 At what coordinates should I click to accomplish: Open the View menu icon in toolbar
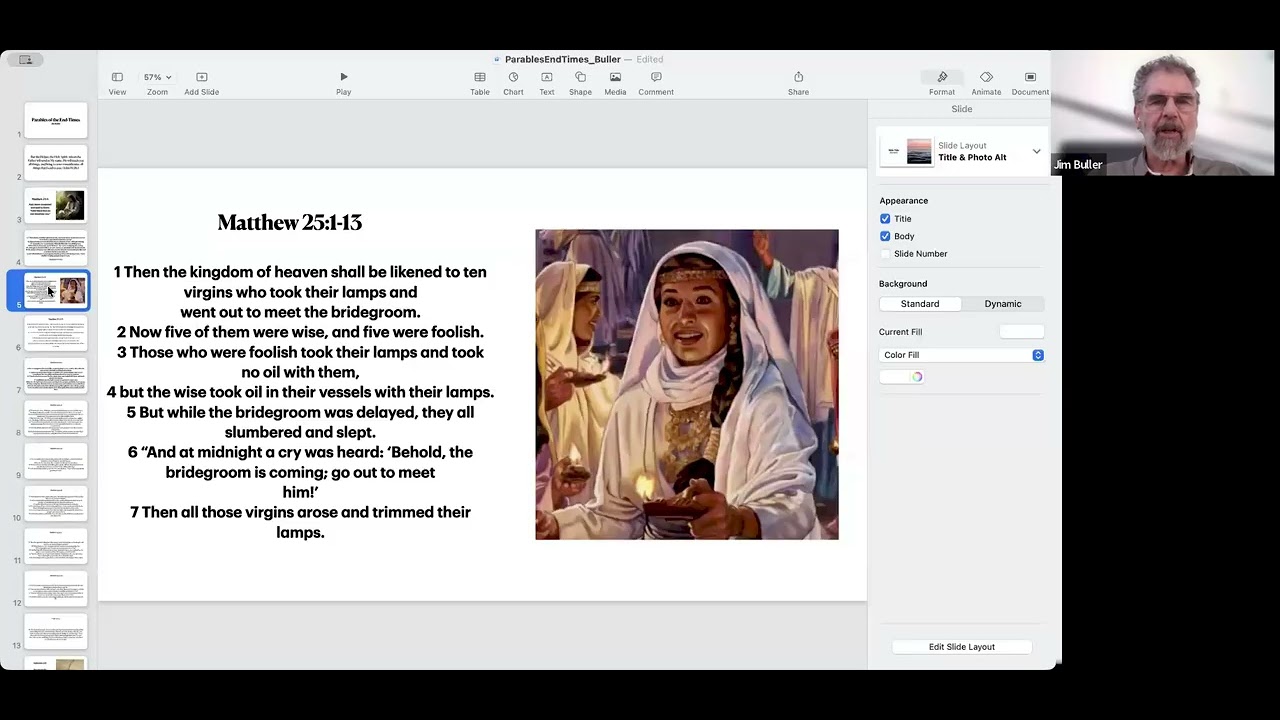(x=117, y=77)
